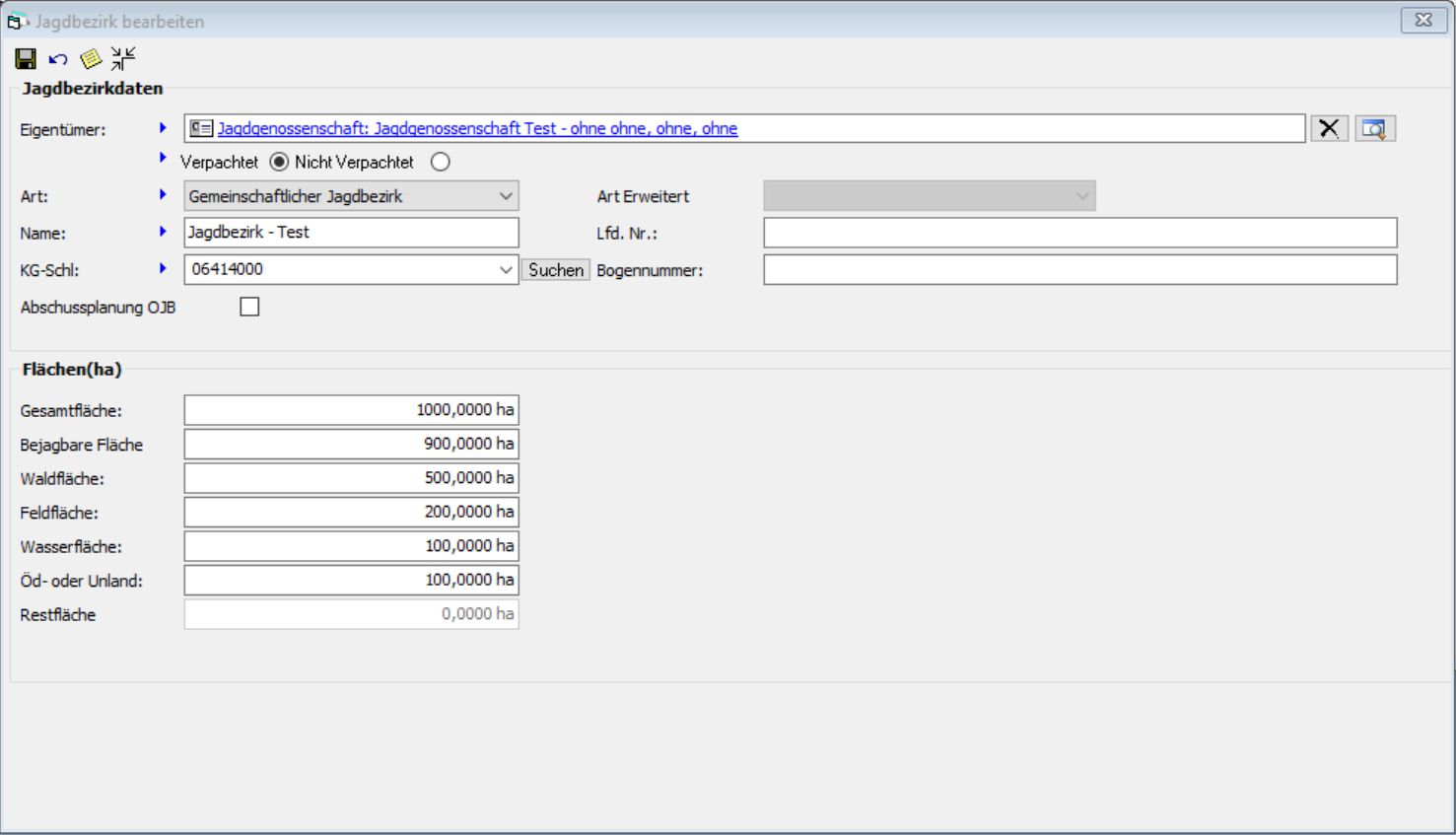Select the Nicht Verpachtet radio button
Image resolution: width=1456 pixels, height=835 pixels.
point(441,162)
